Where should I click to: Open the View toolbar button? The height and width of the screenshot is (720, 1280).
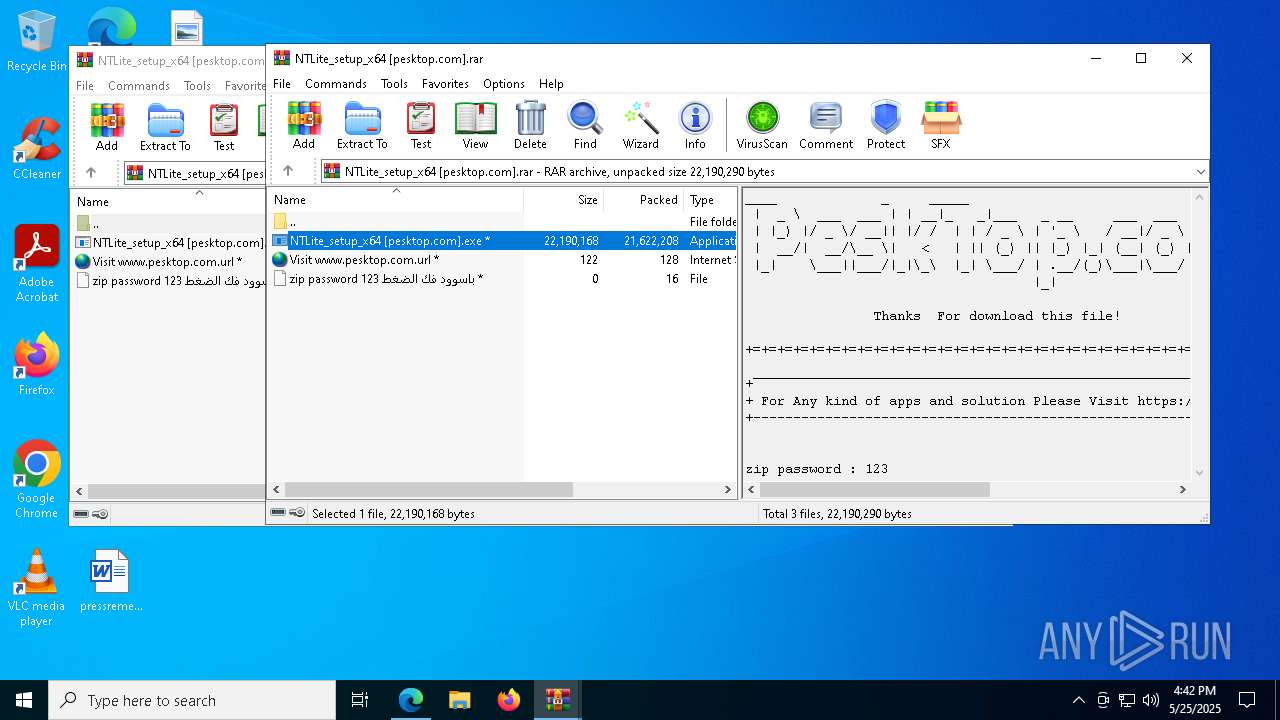(x=475, y=125)
